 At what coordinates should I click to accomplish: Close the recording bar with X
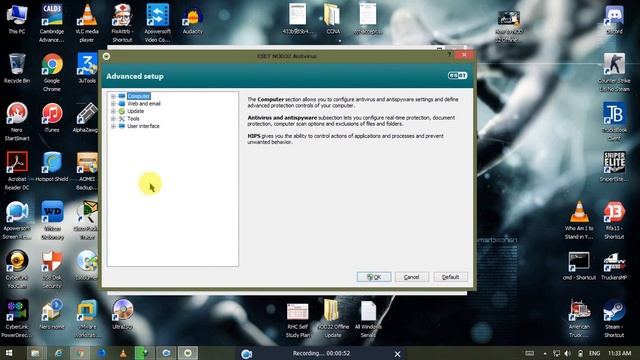tap(397, 354)
